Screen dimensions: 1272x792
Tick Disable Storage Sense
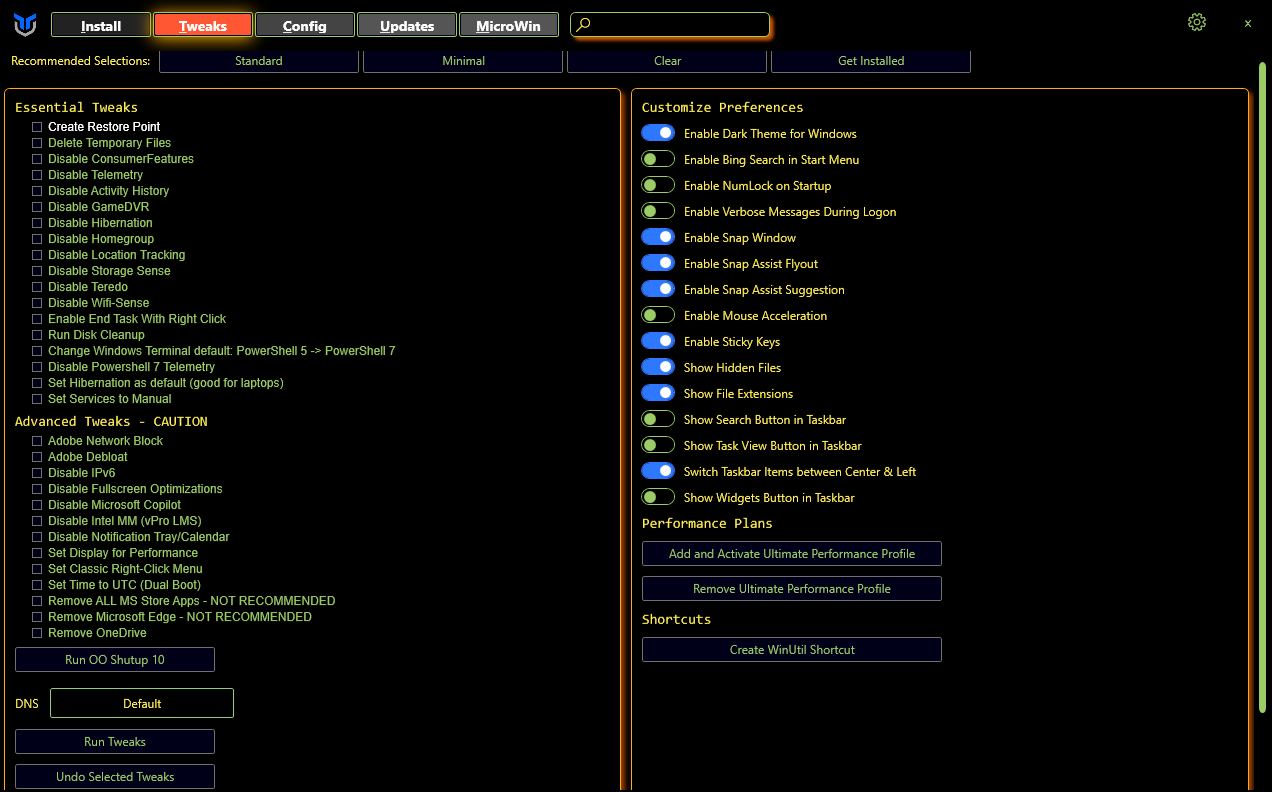click(37, 271)
